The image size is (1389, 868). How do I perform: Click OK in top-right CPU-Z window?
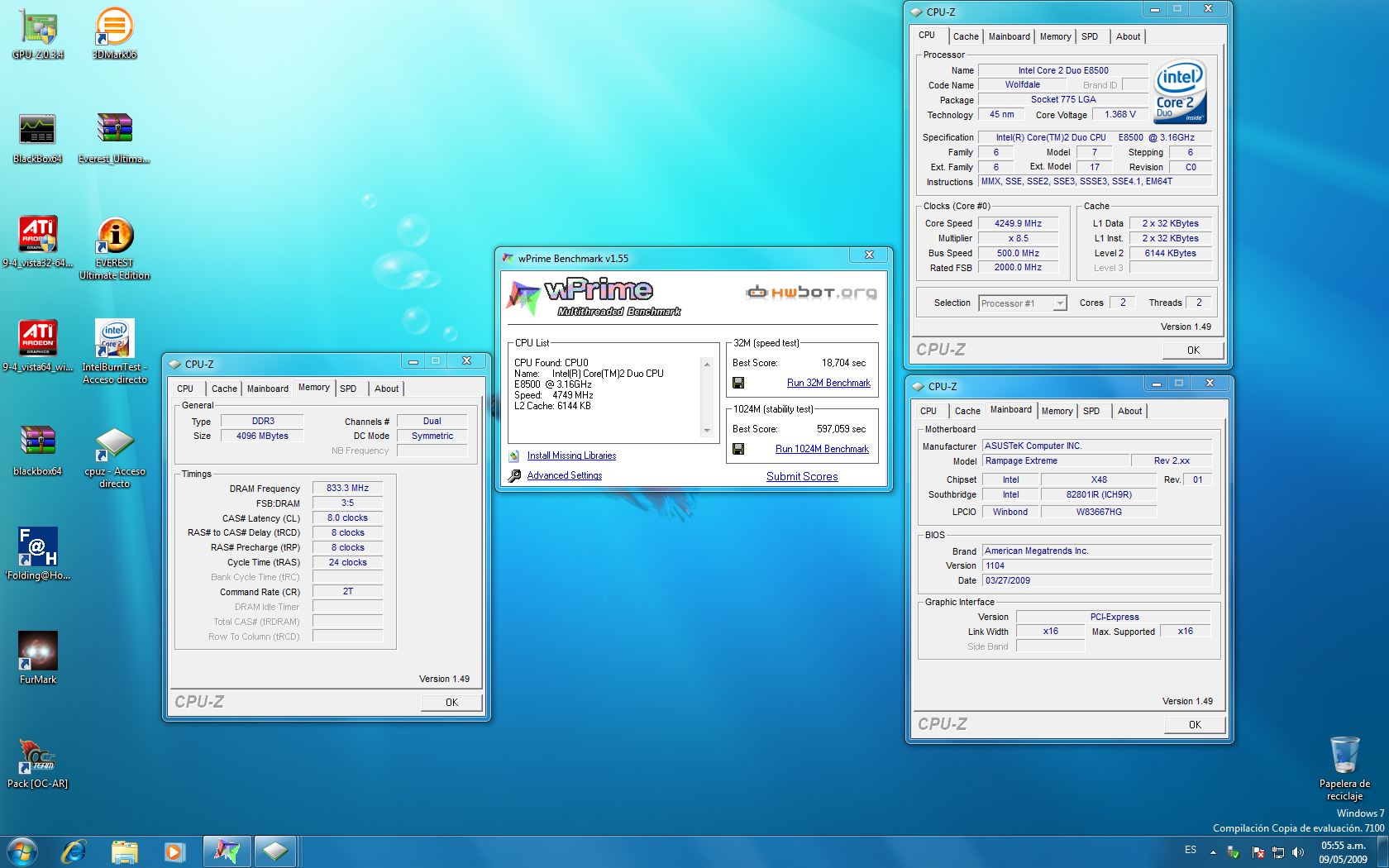click(x=1193, y=351)
